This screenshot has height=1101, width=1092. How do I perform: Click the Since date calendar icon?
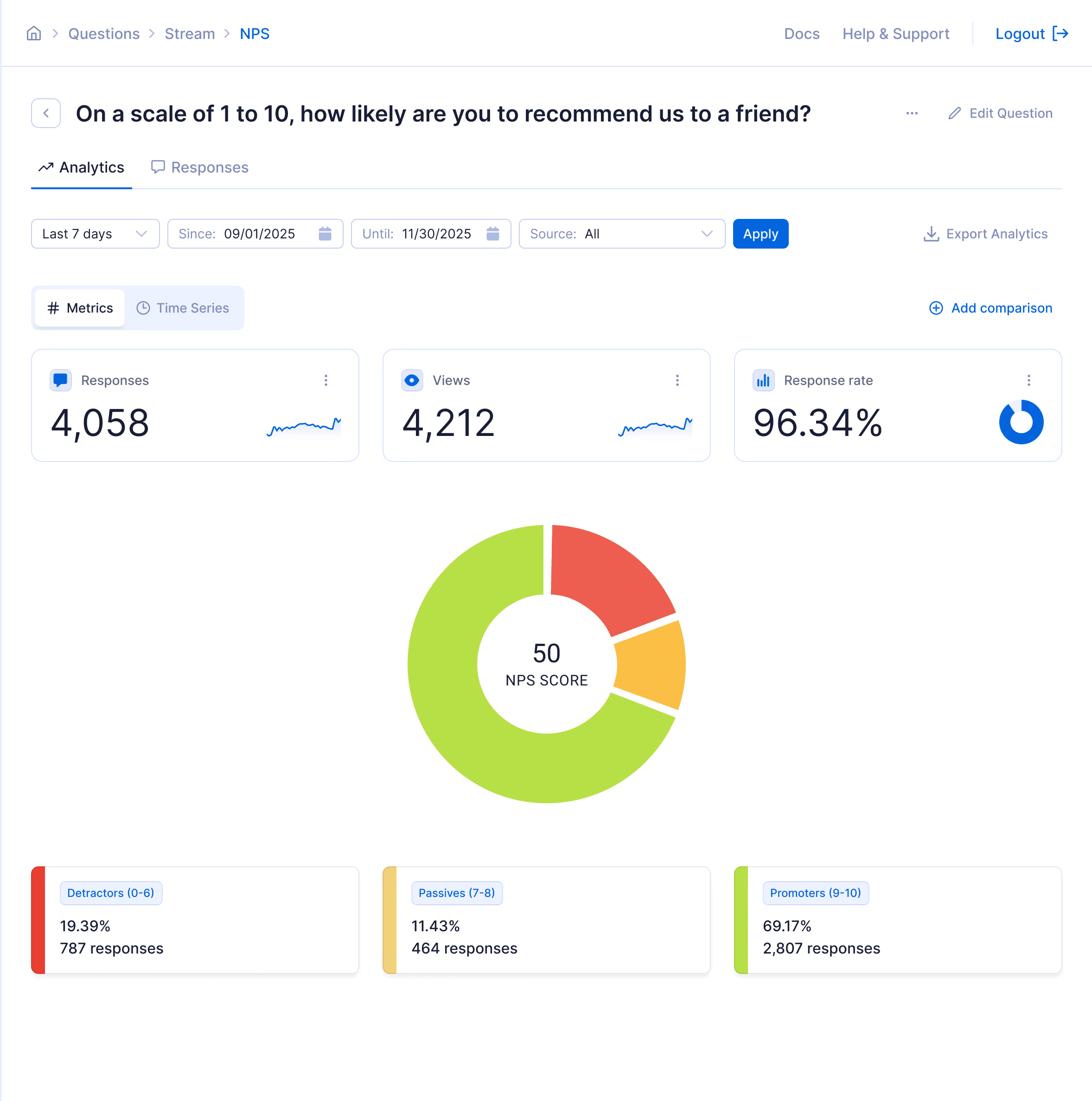tap(325, 234)
